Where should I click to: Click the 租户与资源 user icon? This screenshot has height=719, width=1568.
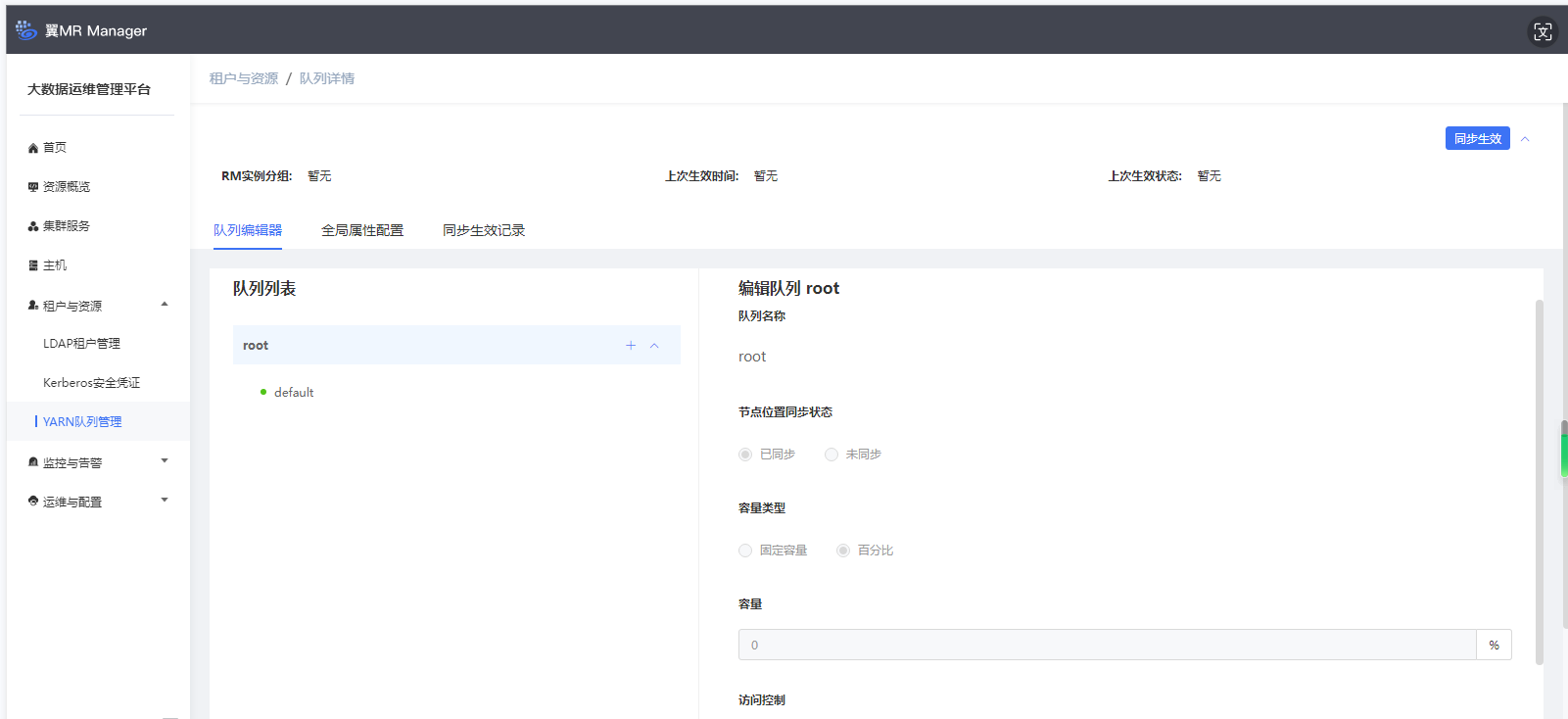(x=33, y=306)
